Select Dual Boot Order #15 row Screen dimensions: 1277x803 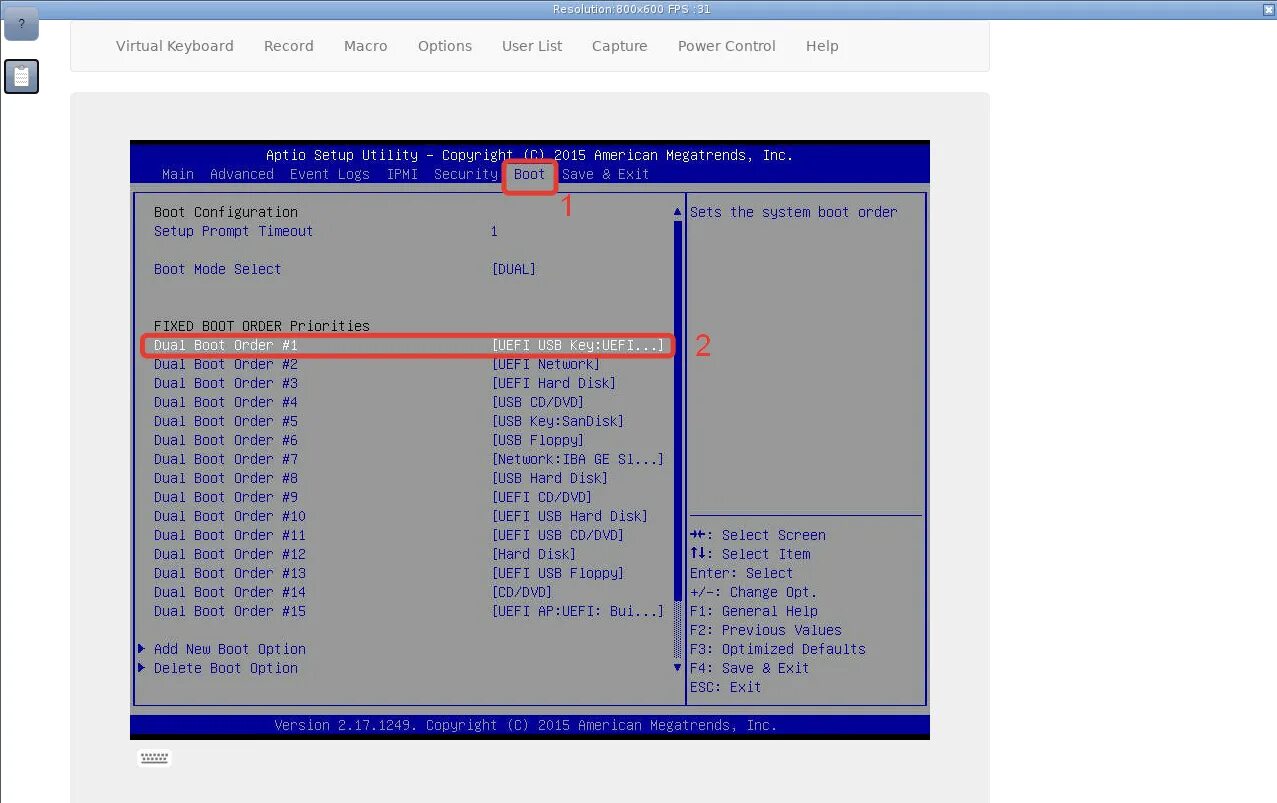click(408, 611)
